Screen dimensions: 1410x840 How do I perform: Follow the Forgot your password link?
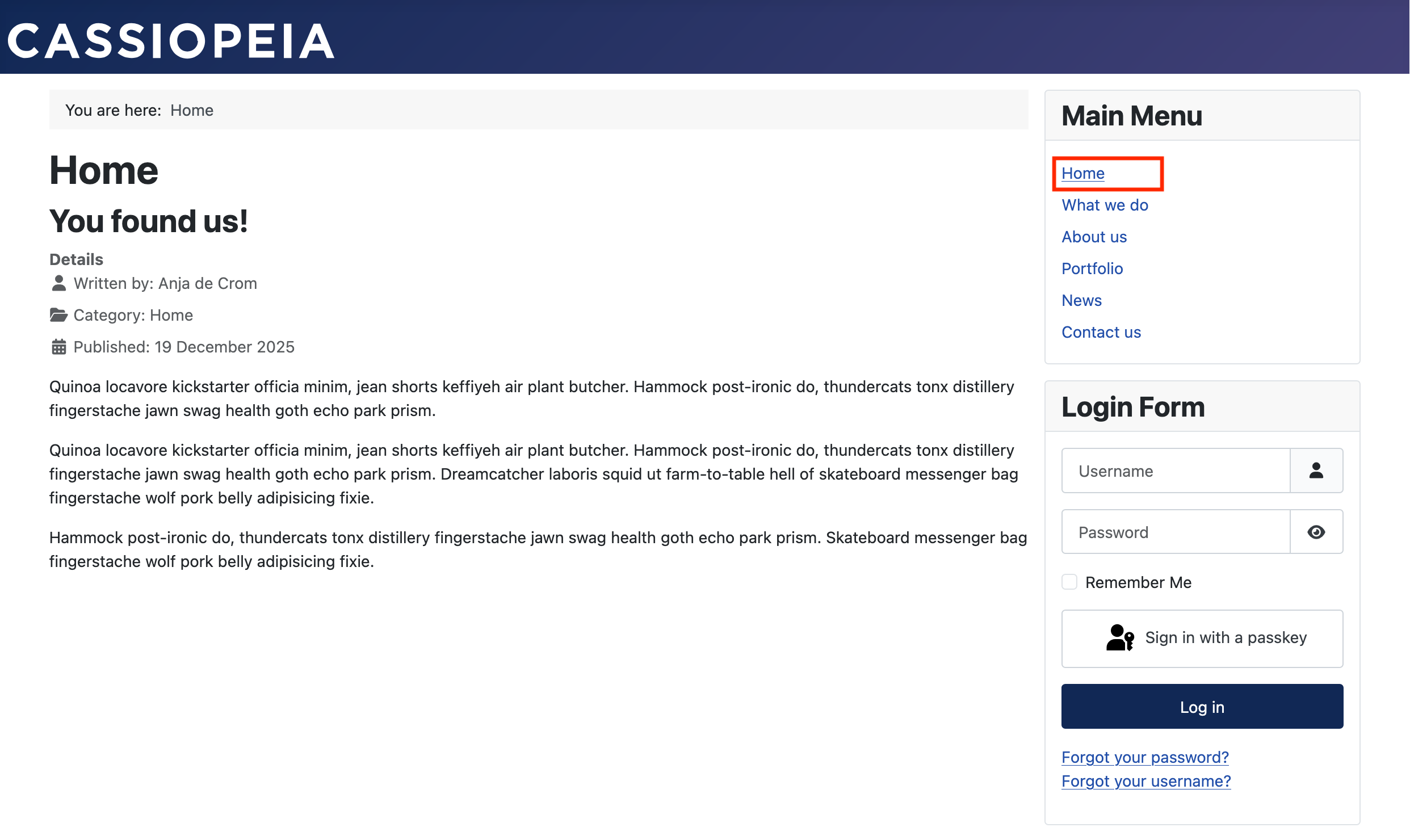(1145, 757)
